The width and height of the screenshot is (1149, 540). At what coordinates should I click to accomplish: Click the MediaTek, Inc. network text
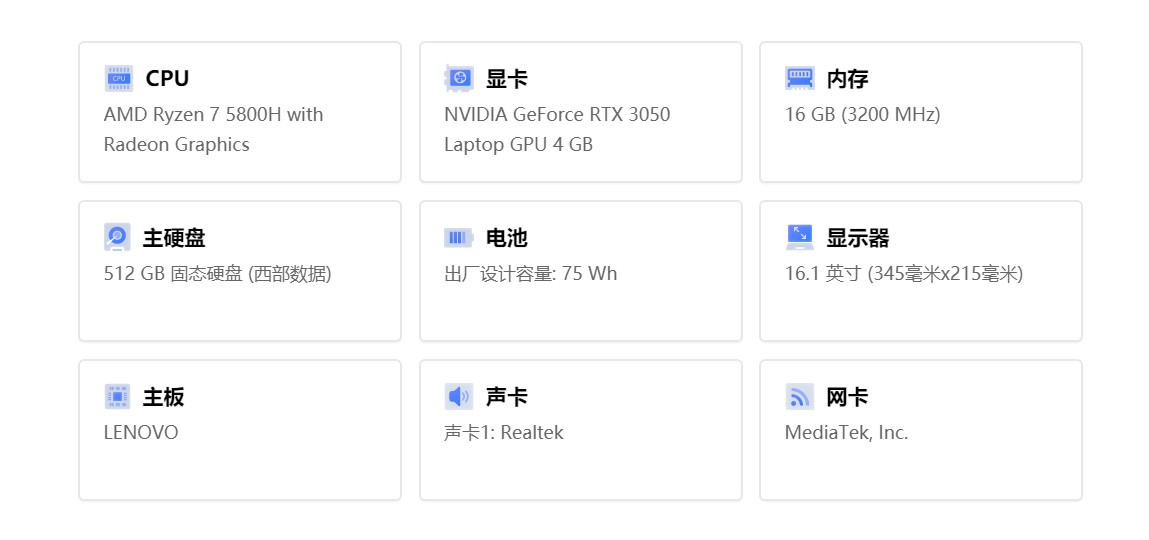point(846,432)
